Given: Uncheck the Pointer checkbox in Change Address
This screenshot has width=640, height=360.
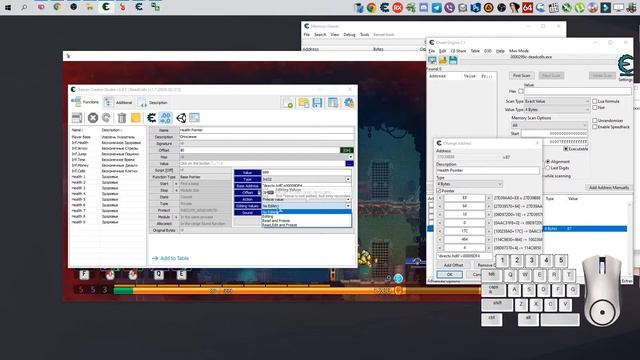Looking at the screenshot, I should 439,191.
